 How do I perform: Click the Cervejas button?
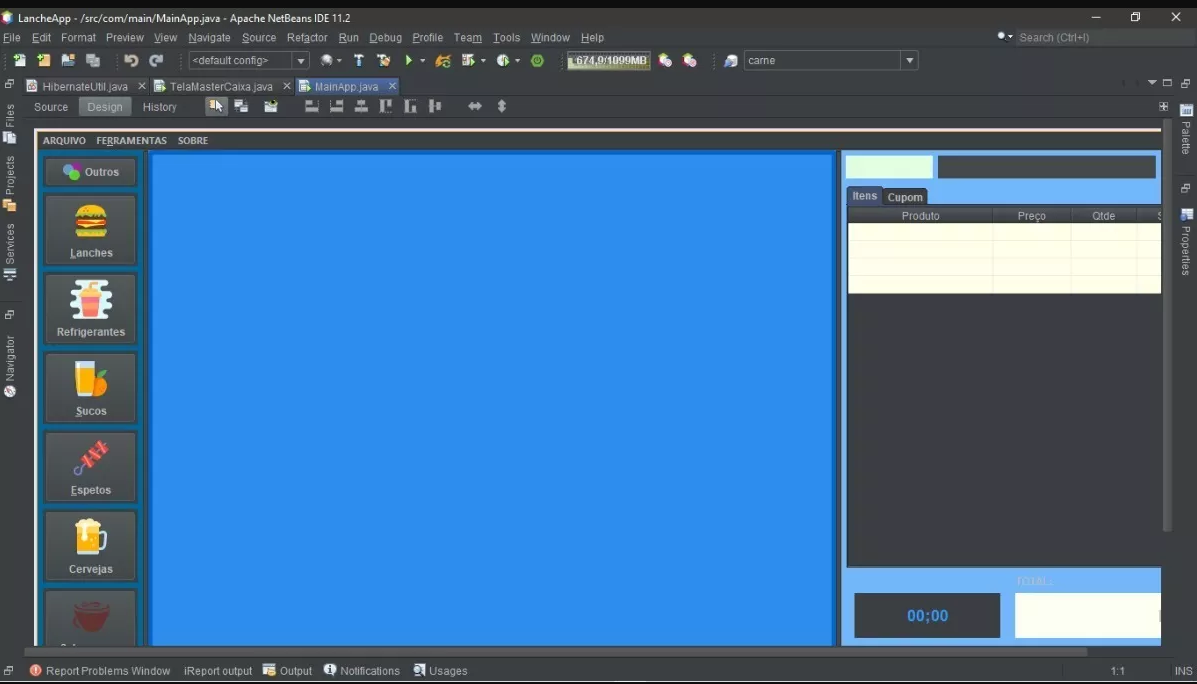91,546
